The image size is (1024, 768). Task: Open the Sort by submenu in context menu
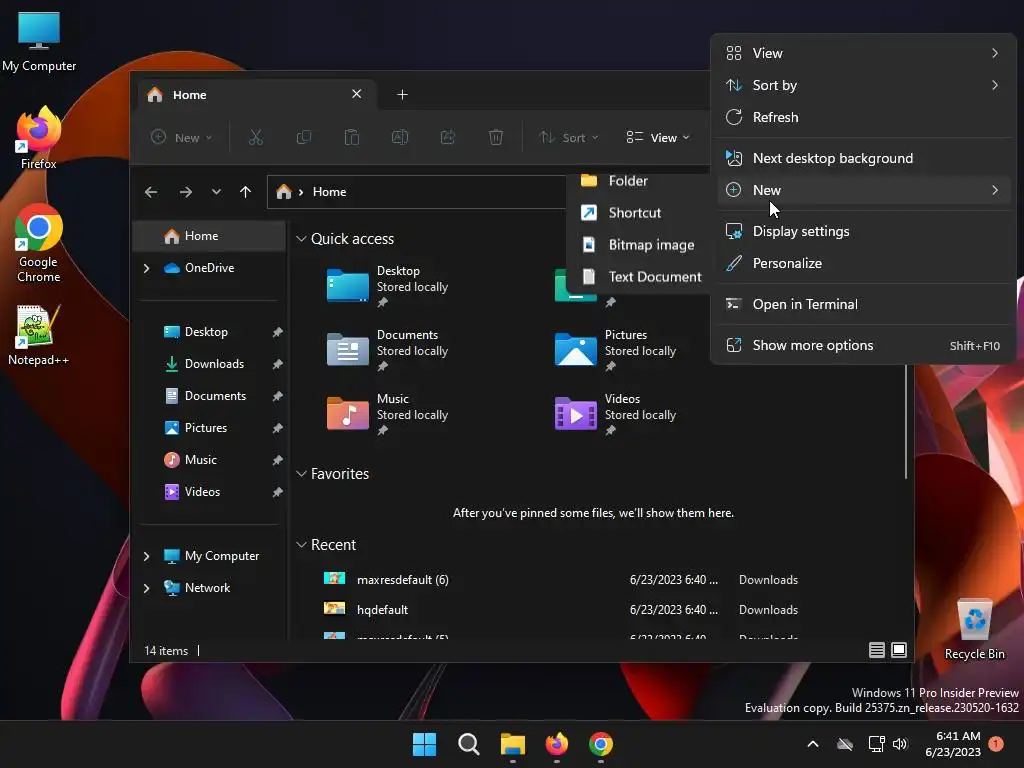pyautogui.click(x=863, y=85)
